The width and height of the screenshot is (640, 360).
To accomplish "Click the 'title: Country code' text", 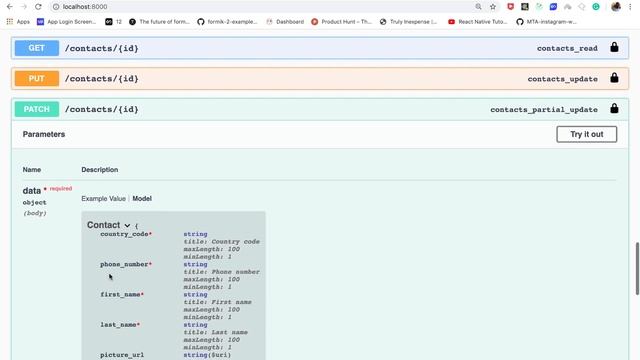I will [x=221, y=242].
